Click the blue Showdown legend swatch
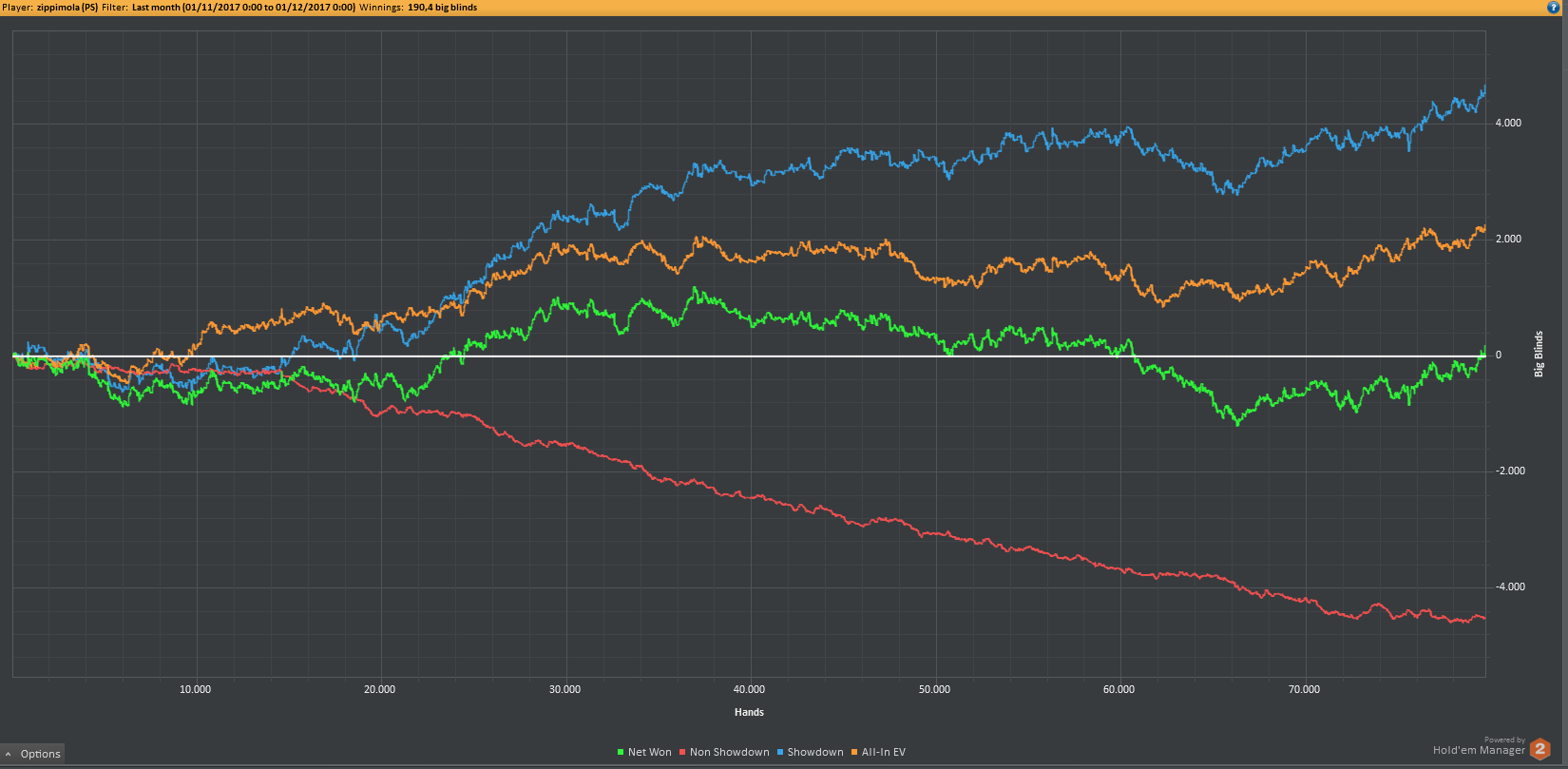The width and height of the screenshot is (1568, 769). (780, 752)
